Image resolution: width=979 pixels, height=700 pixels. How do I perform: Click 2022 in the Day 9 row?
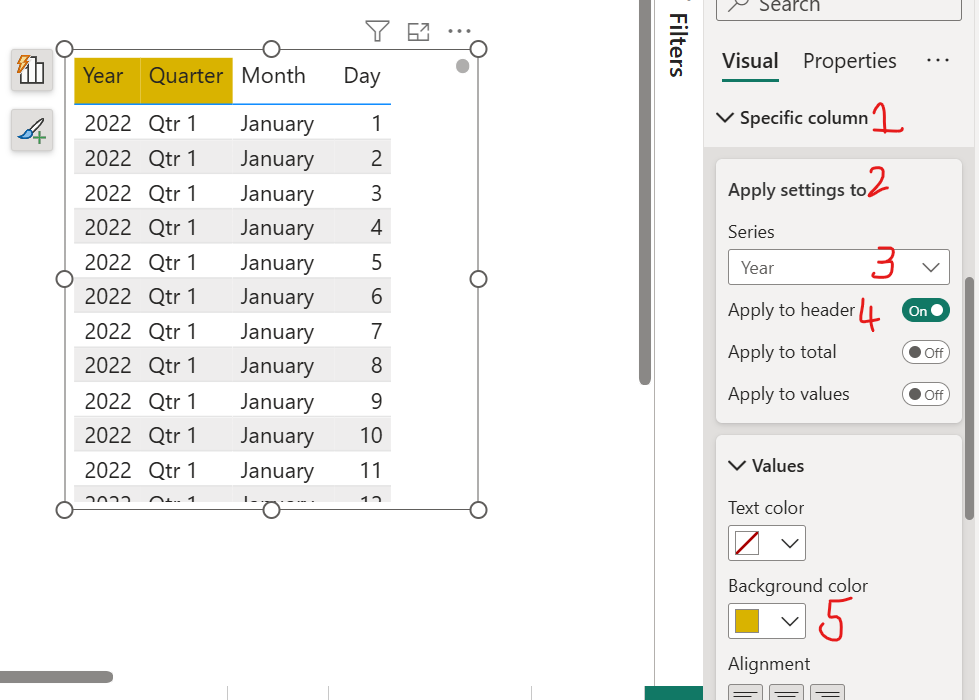pyautogui.click(x=108, y=401)
